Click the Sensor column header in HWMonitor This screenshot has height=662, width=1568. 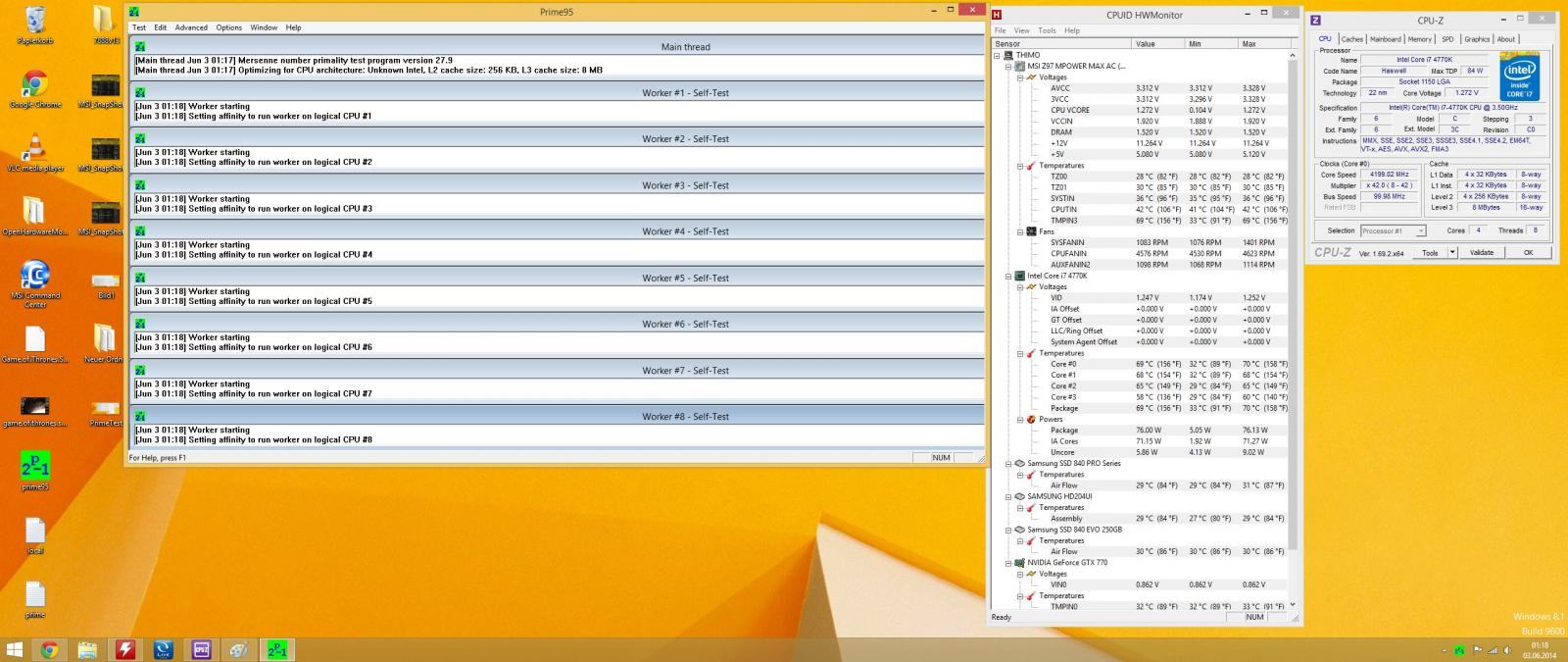[x=1061, y=43]
